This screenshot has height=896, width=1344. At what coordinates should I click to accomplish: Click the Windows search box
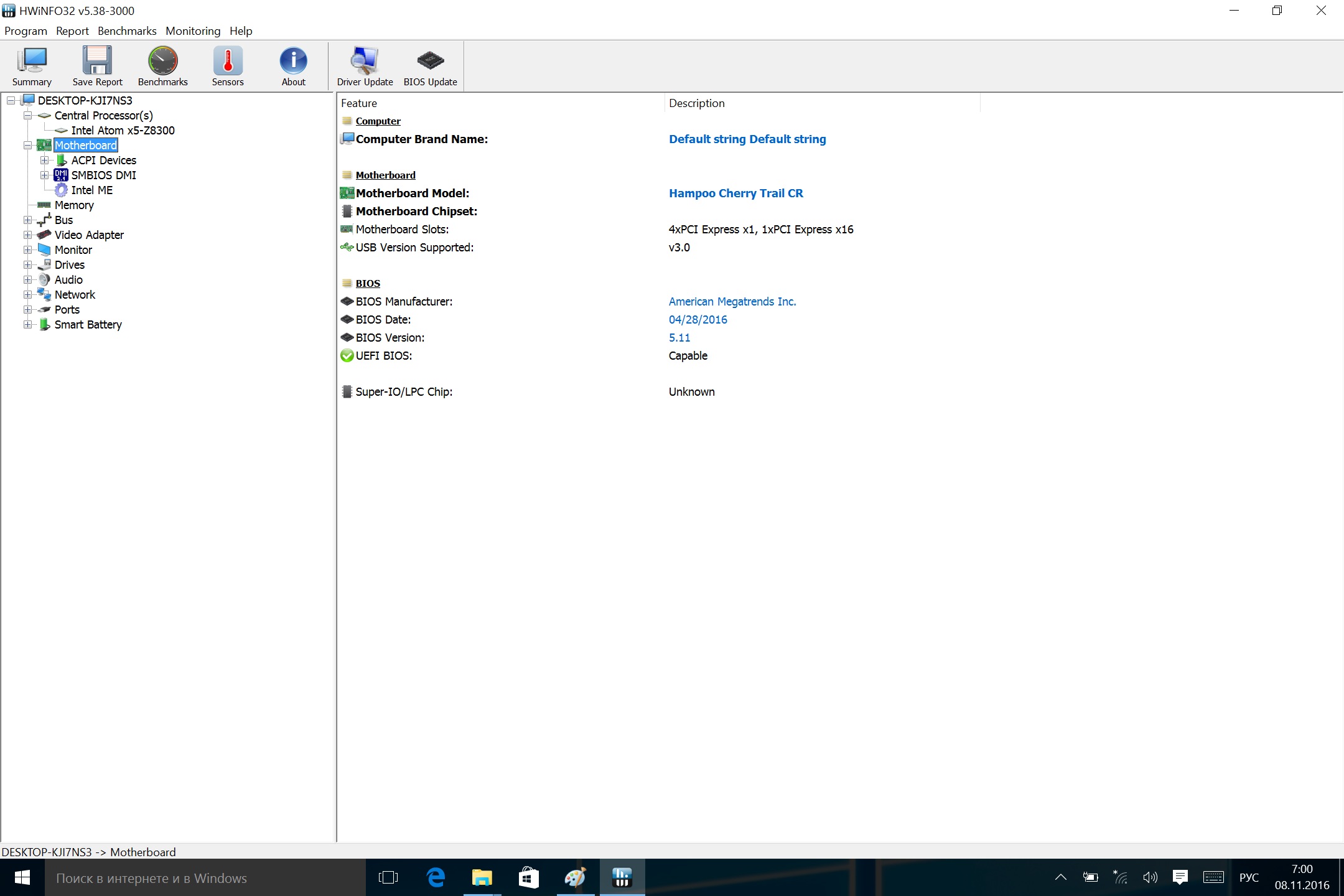point(205,877)
